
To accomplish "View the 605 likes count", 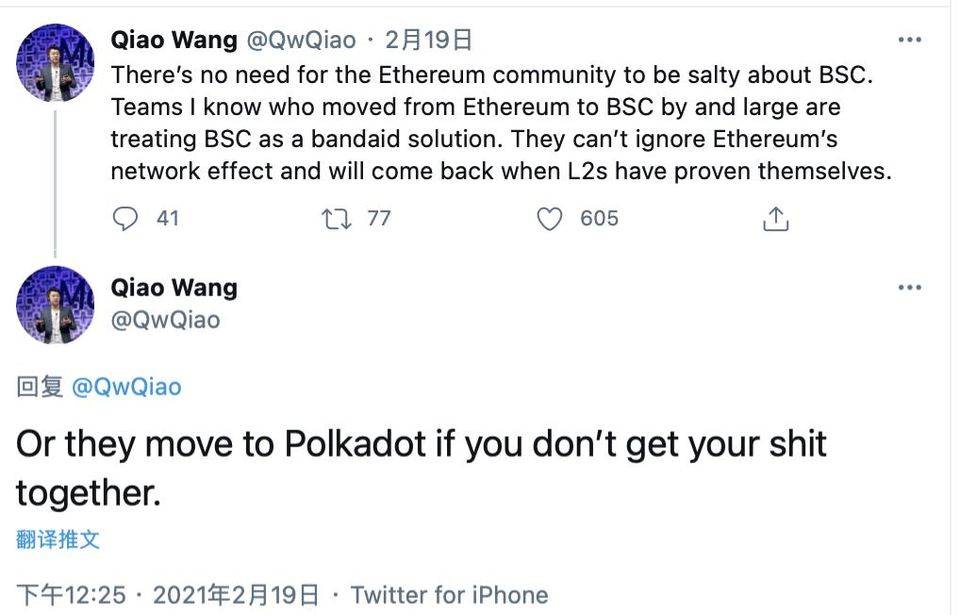I will coord(599,218).
